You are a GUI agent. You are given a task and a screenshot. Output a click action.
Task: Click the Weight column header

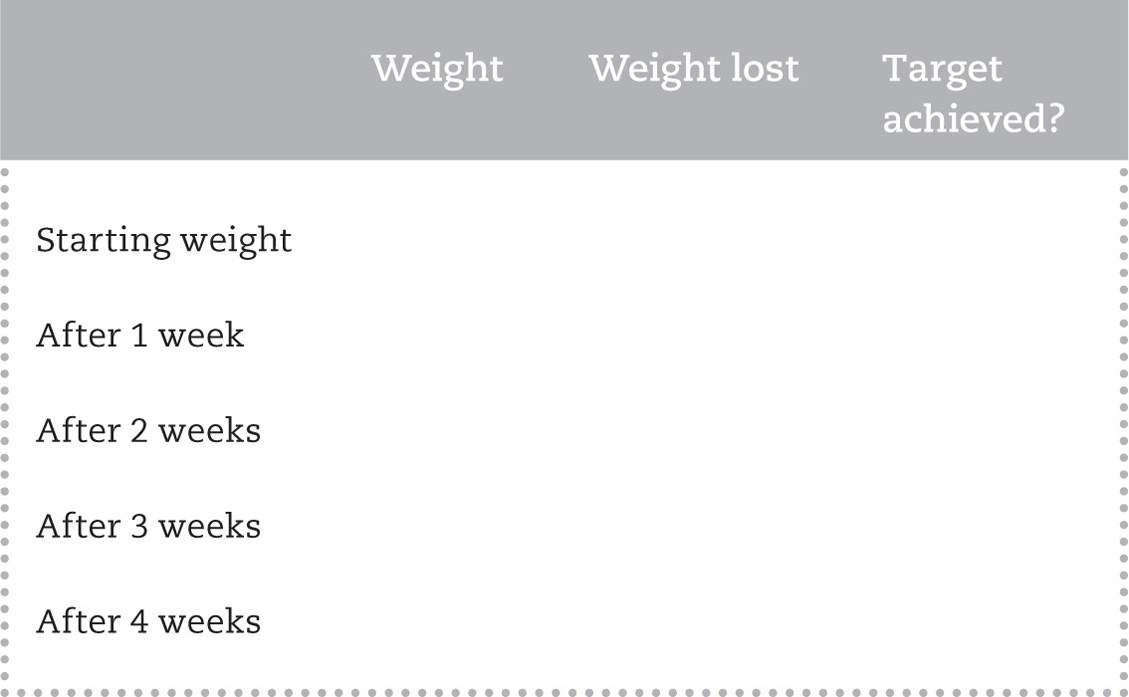[x=437, y=69]
